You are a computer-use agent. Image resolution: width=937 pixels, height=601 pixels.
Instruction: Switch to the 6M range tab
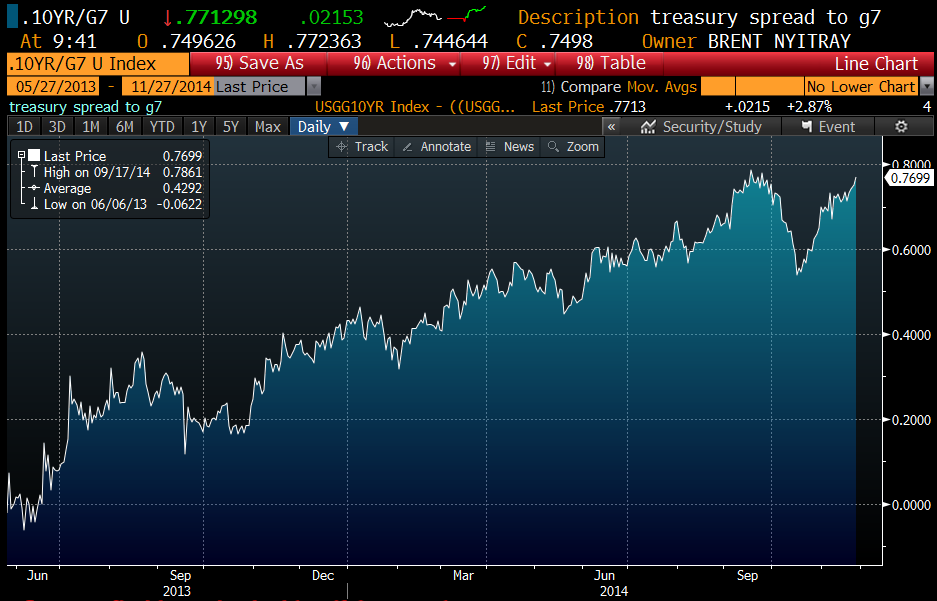tap(124, 127)
